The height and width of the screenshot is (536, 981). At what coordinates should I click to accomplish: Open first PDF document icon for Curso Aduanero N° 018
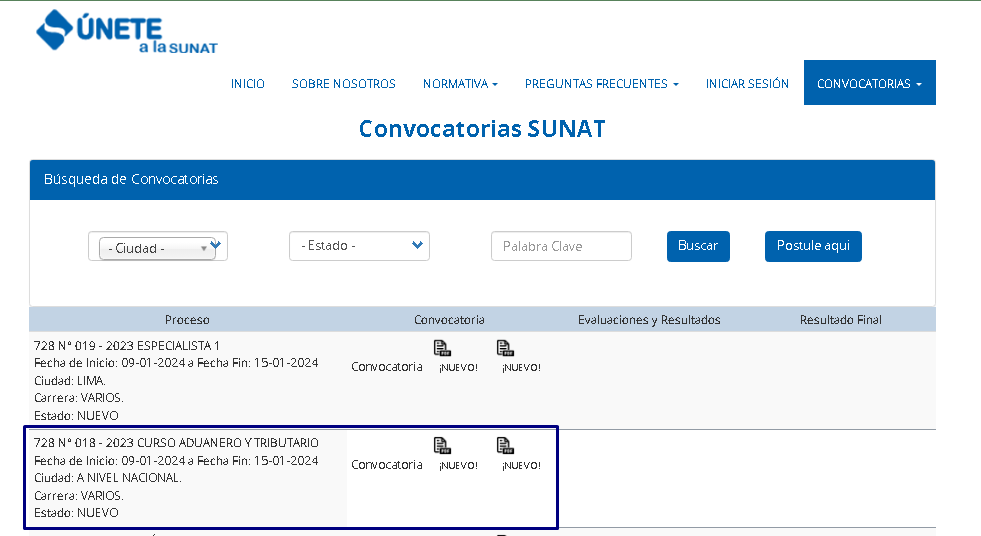(442, 445)
